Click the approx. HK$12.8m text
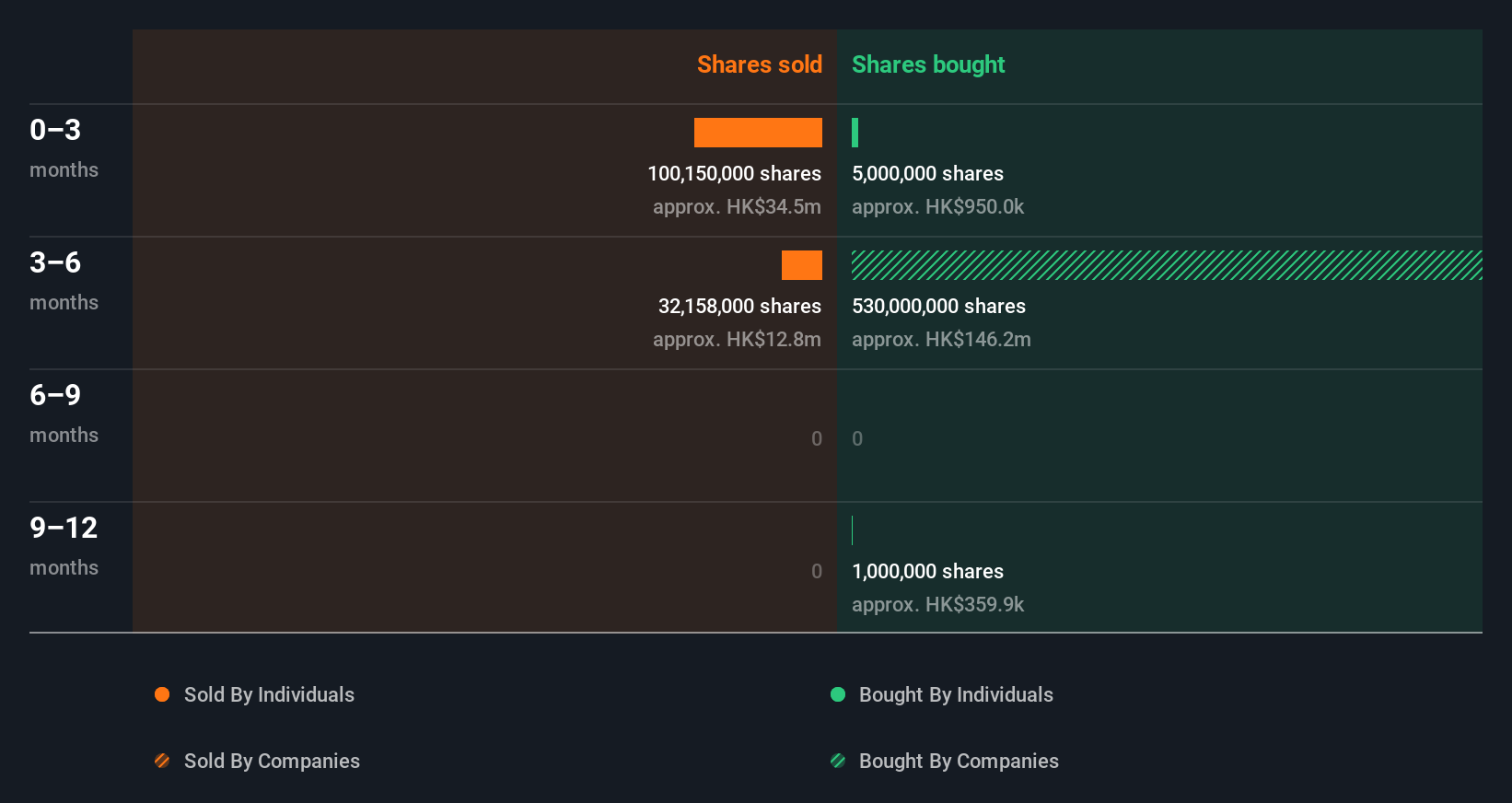Viewport: 1512px width, 803px height. coord(737,340)
